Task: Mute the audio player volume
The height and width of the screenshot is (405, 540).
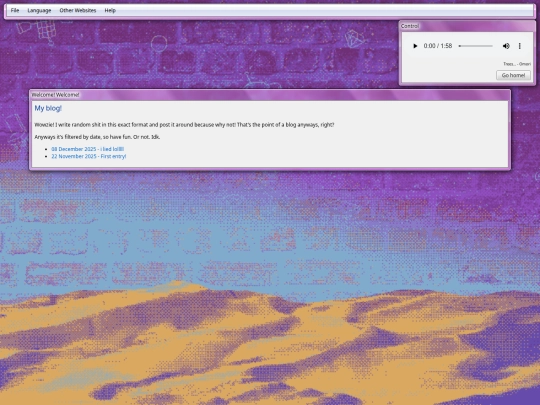Action: pos(506,46)
